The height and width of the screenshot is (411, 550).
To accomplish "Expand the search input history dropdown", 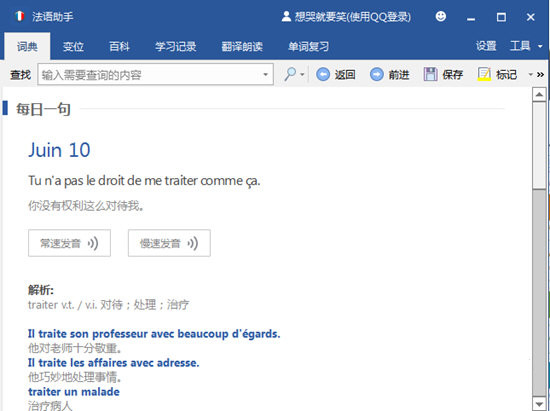I will [x=266, y=74].
